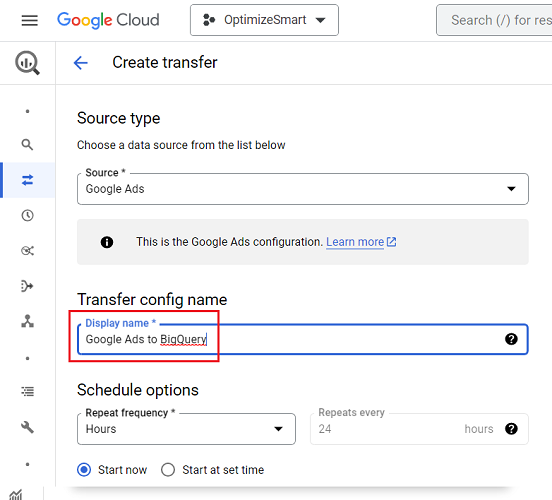Click the Schedule options heading
Screen dimensions: 552x500
(138, 390)
